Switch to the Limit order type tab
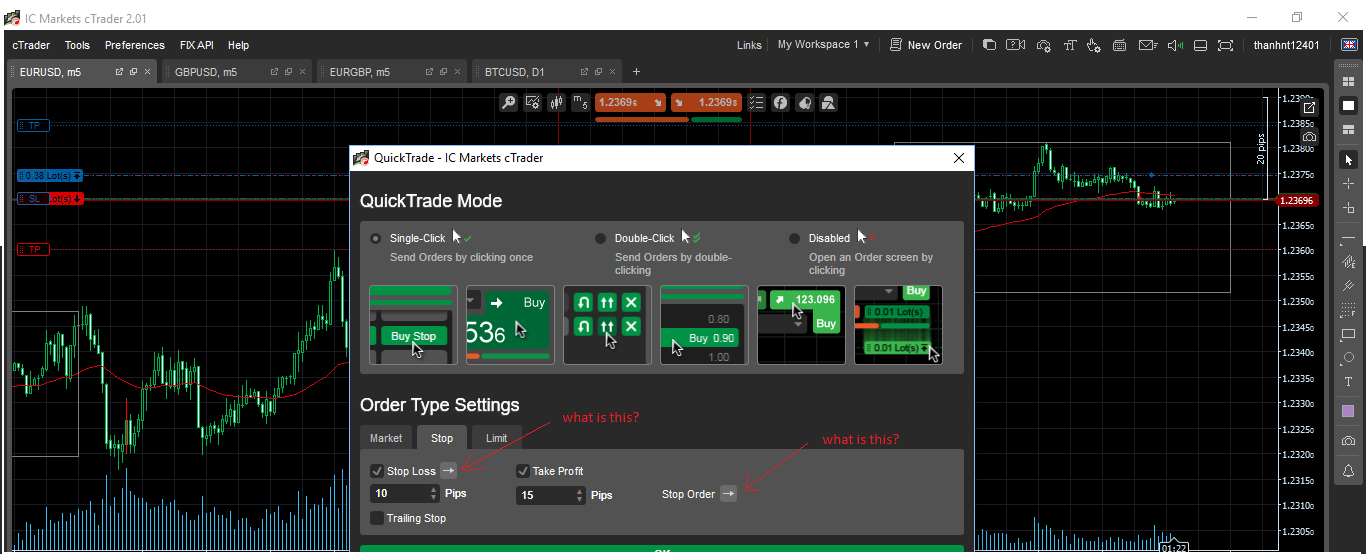The height and width of the screenshot is (554, 1366). [496, 438]
